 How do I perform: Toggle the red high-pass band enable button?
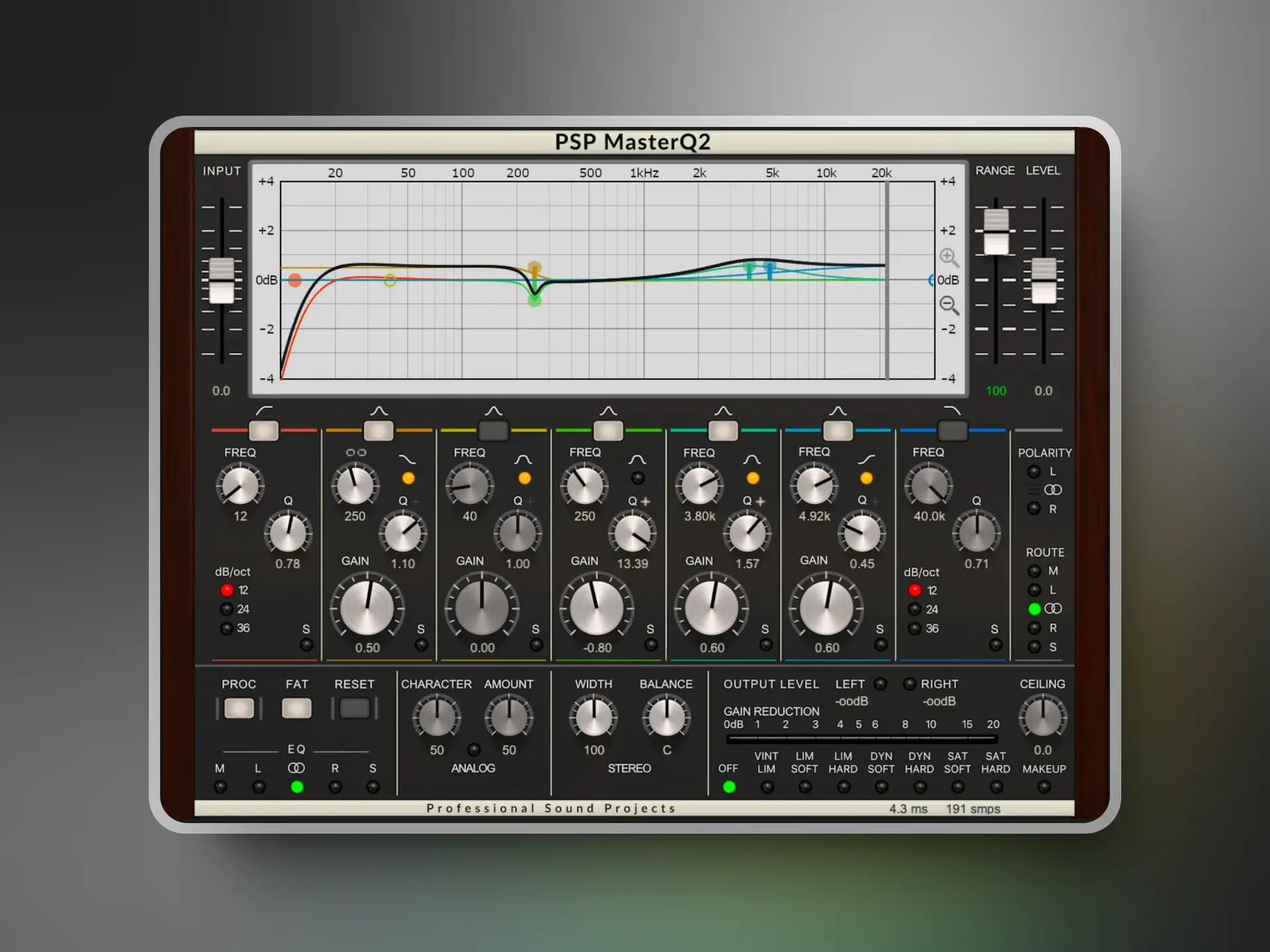[263, 431]
